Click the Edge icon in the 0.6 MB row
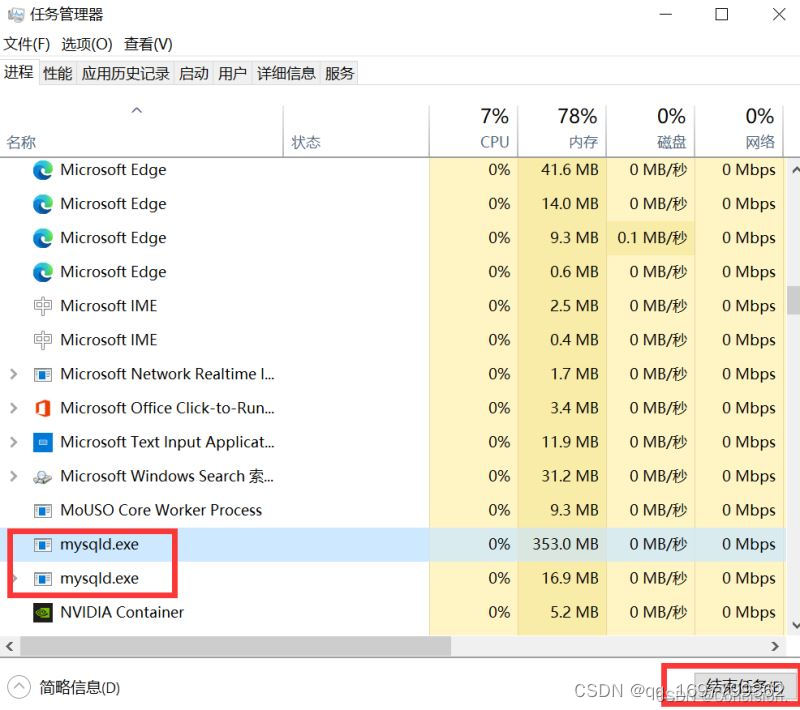Screen dimensions: 800x710 [43, 272]
